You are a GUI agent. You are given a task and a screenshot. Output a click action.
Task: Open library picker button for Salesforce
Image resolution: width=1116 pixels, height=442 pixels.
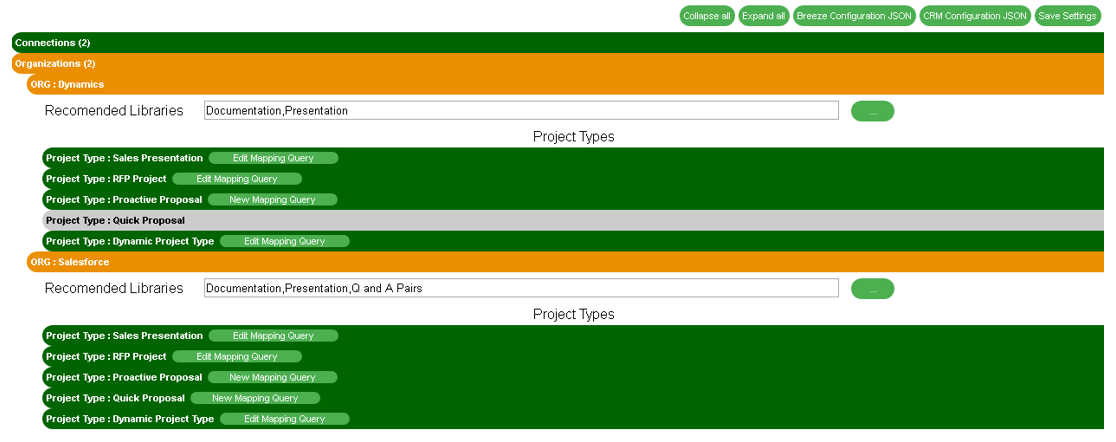pos(873,289)
